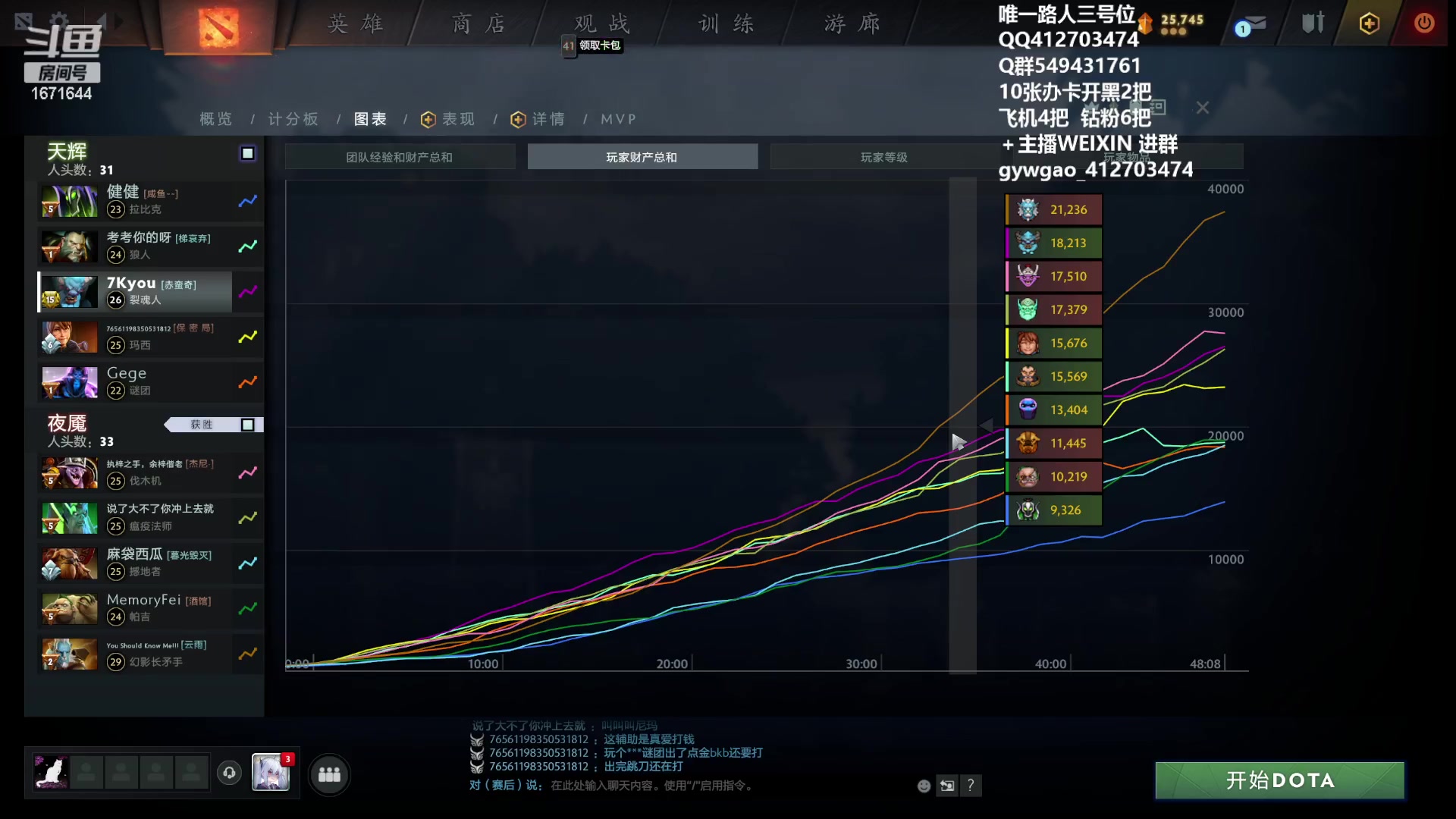Click the gold Dota Plus hexagon icon
Screen dimensions: 1456x819
click(x=1369, y=24)
